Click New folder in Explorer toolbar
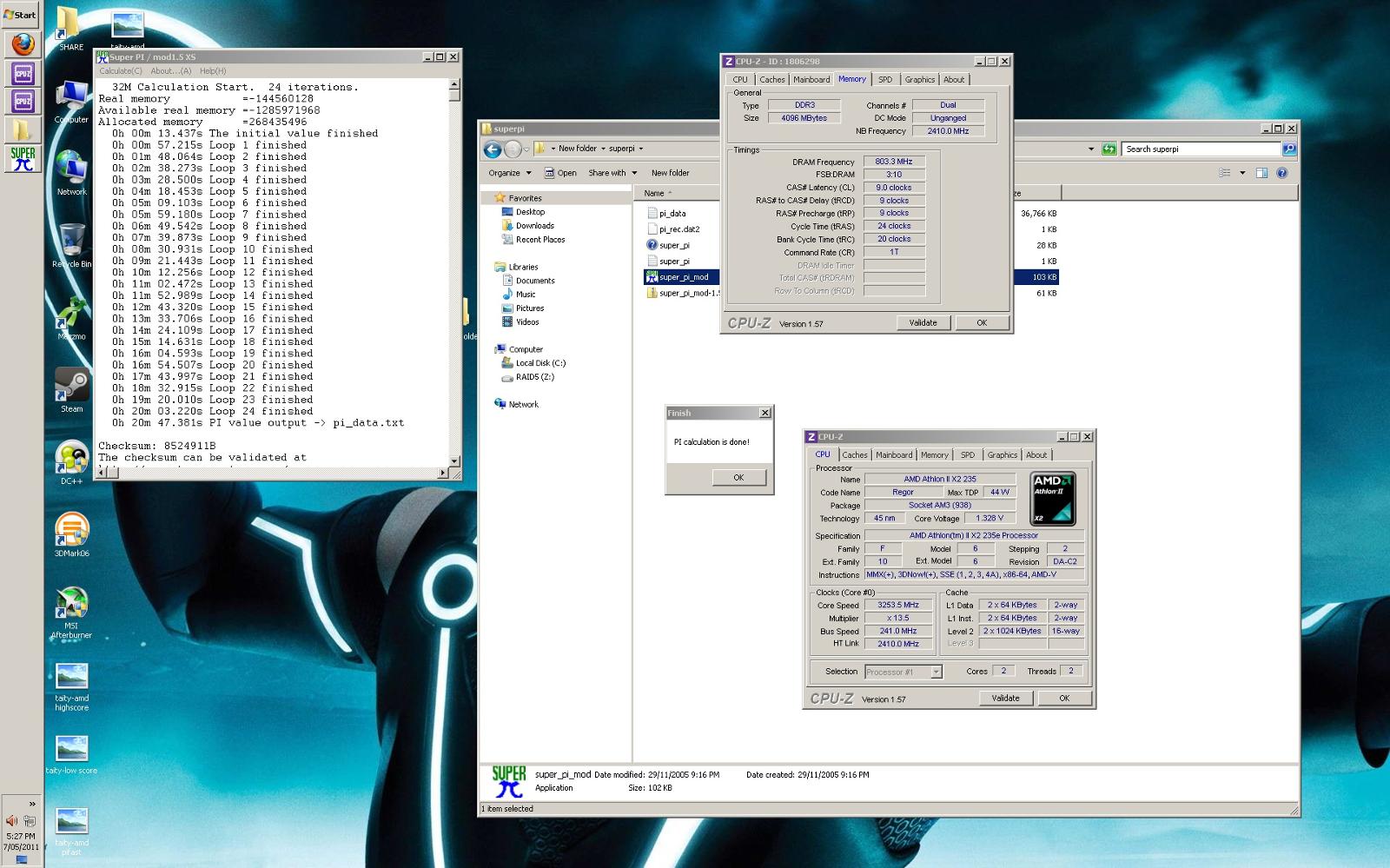The image size is (1390, 868). coord(670,173)
